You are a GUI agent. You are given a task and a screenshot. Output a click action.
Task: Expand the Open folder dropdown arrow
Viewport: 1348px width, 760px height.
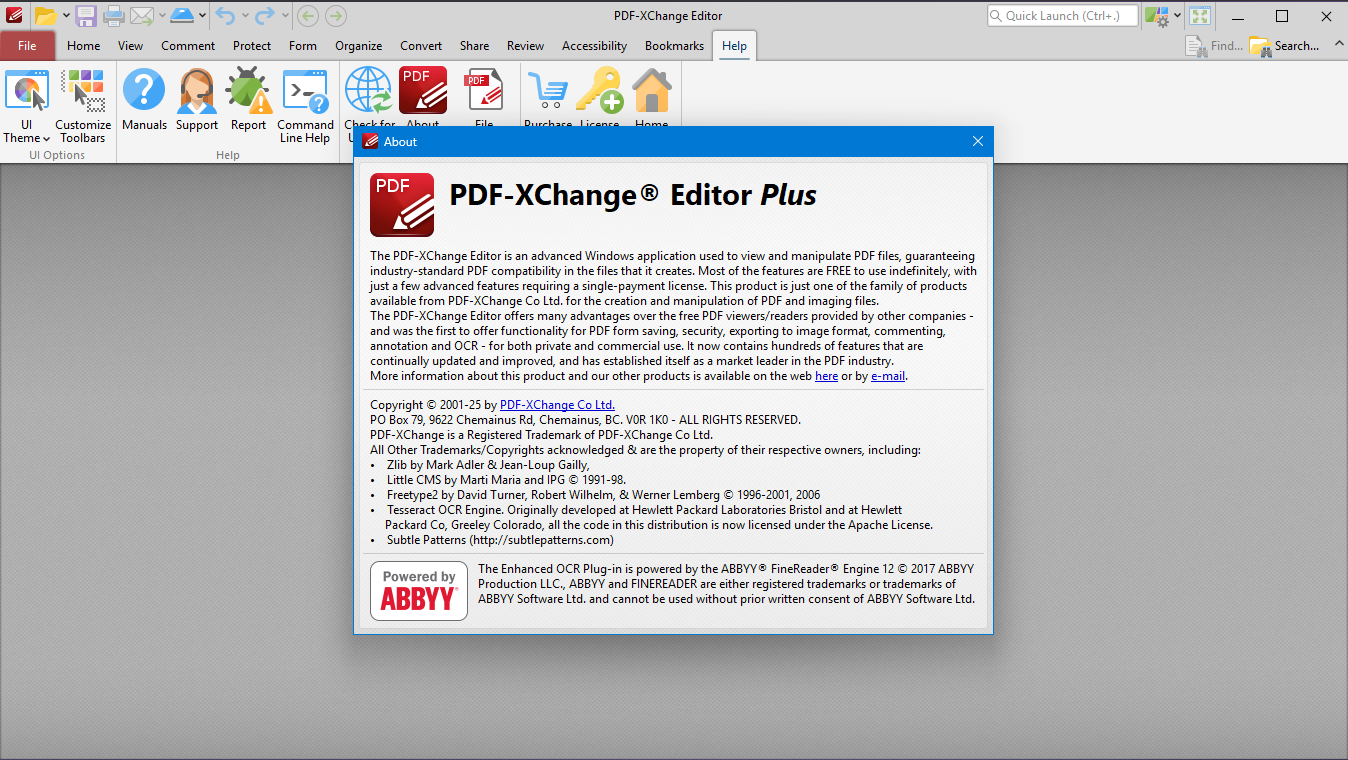pos(66,15)
